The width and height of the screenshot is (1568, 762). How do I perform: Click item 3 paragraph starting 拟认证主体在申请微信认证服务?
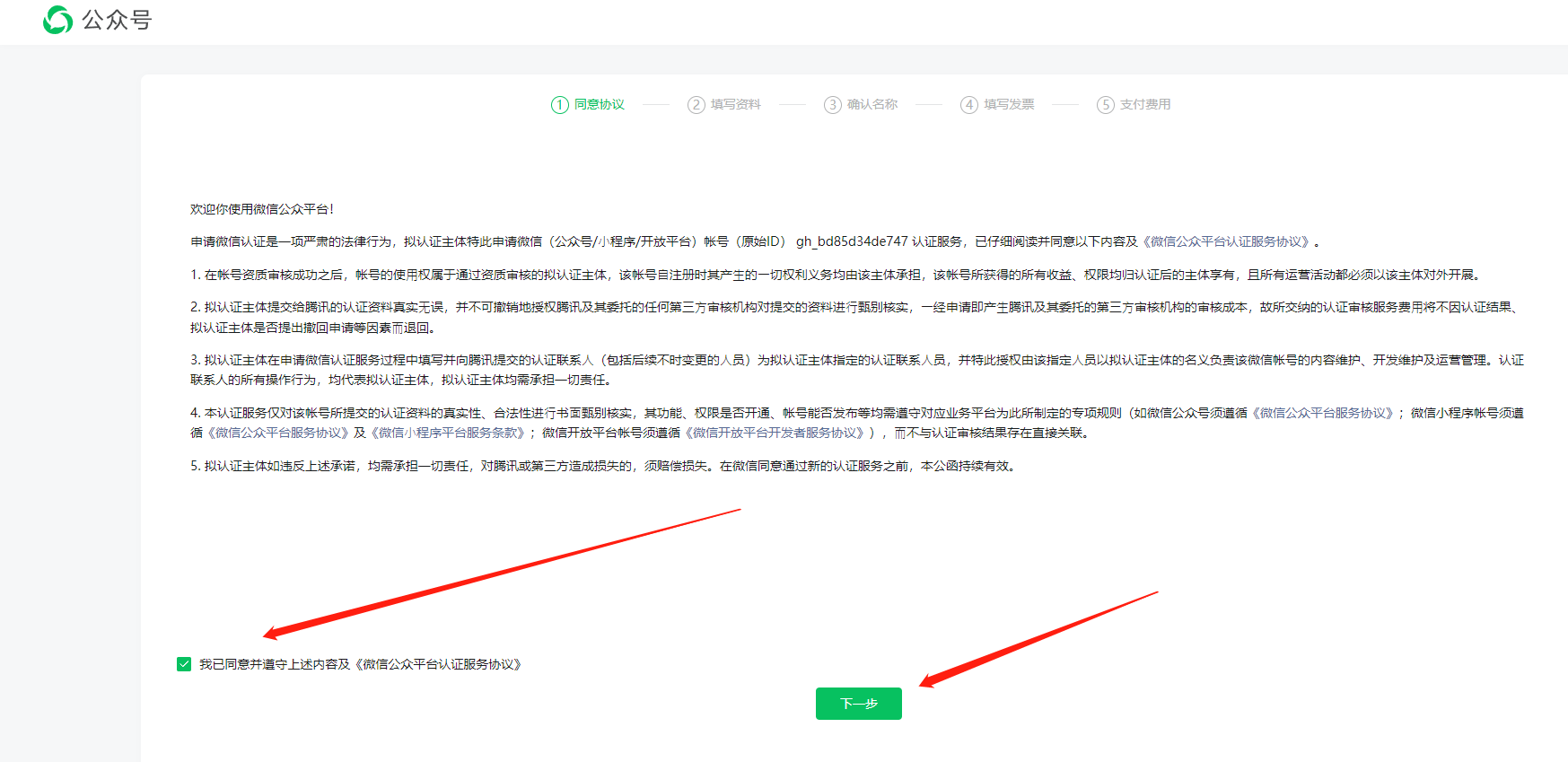pyautogui.click(x=857, y=370)
